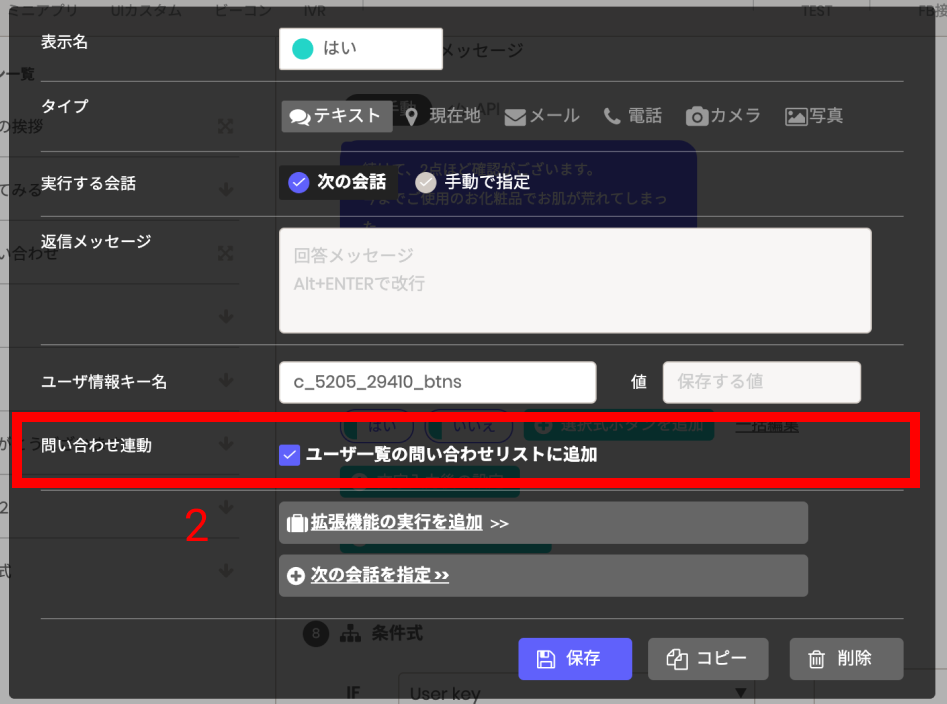
Task: Click the 保存する値 input field
Action: click(x=762, y=382)
